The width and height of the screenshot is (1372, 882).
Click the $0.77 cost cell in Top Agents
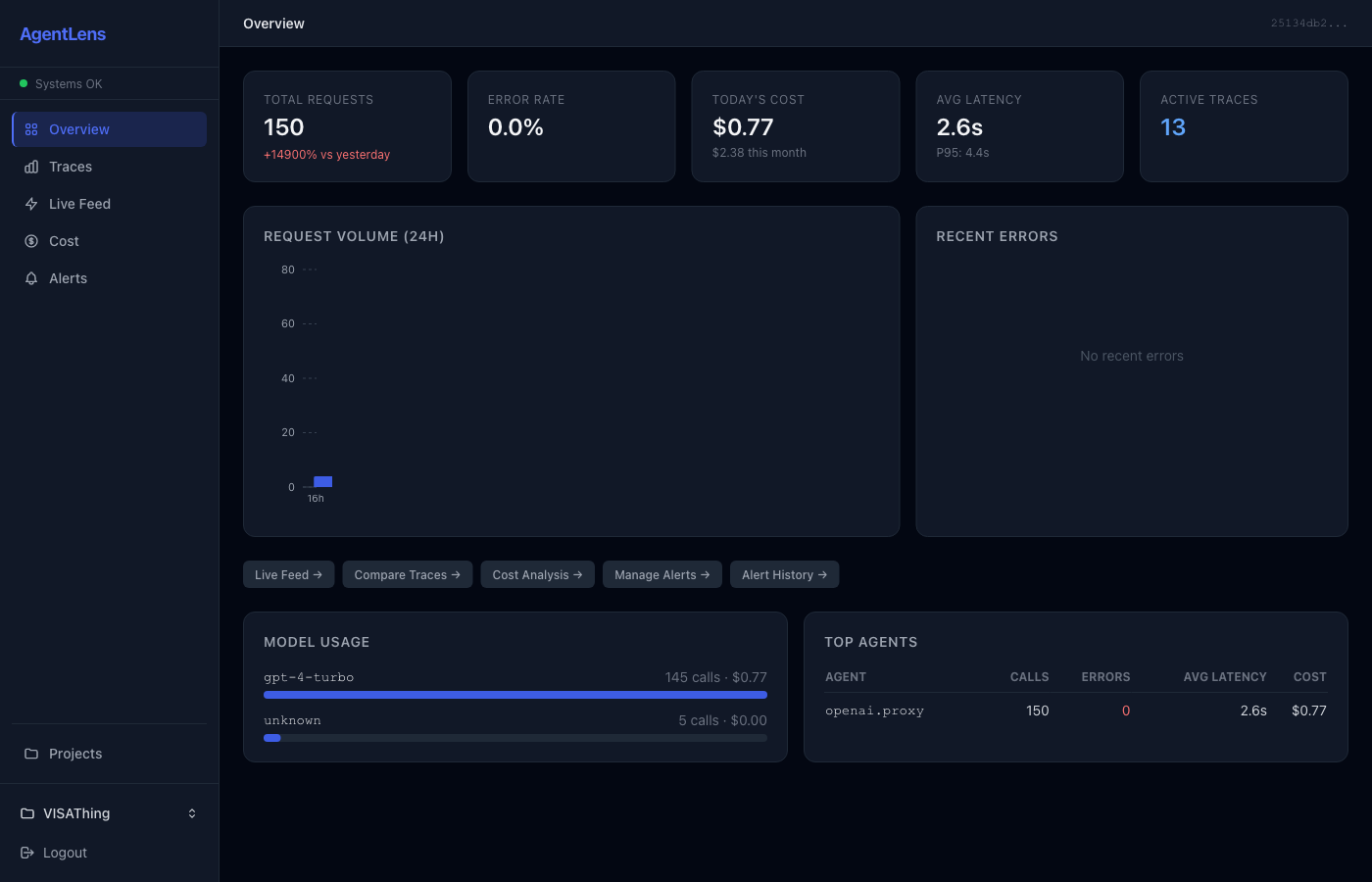click(x=1309, y=710)
